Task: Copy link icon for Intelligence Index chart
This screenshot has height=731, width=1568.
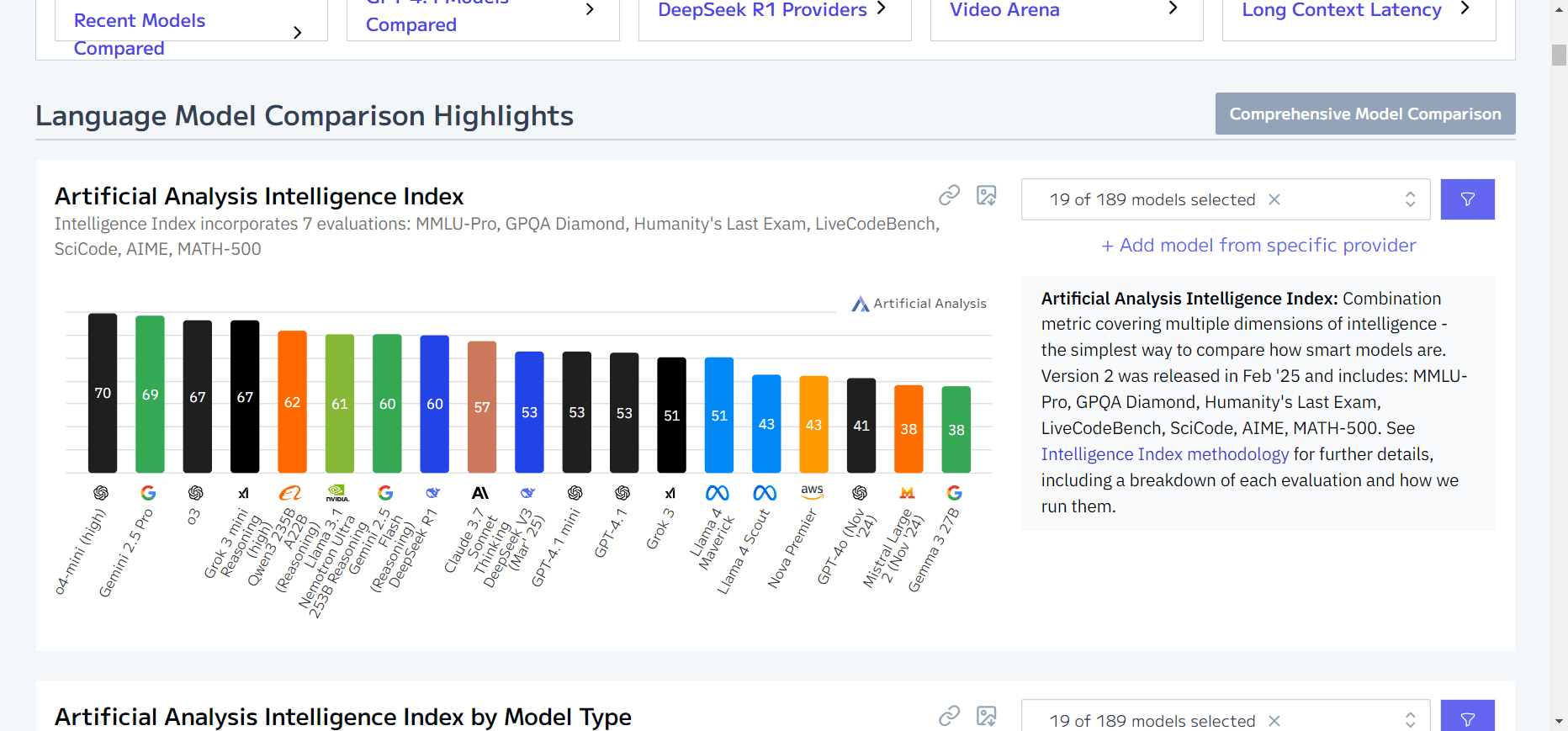Action: click(x=949, y=195)
